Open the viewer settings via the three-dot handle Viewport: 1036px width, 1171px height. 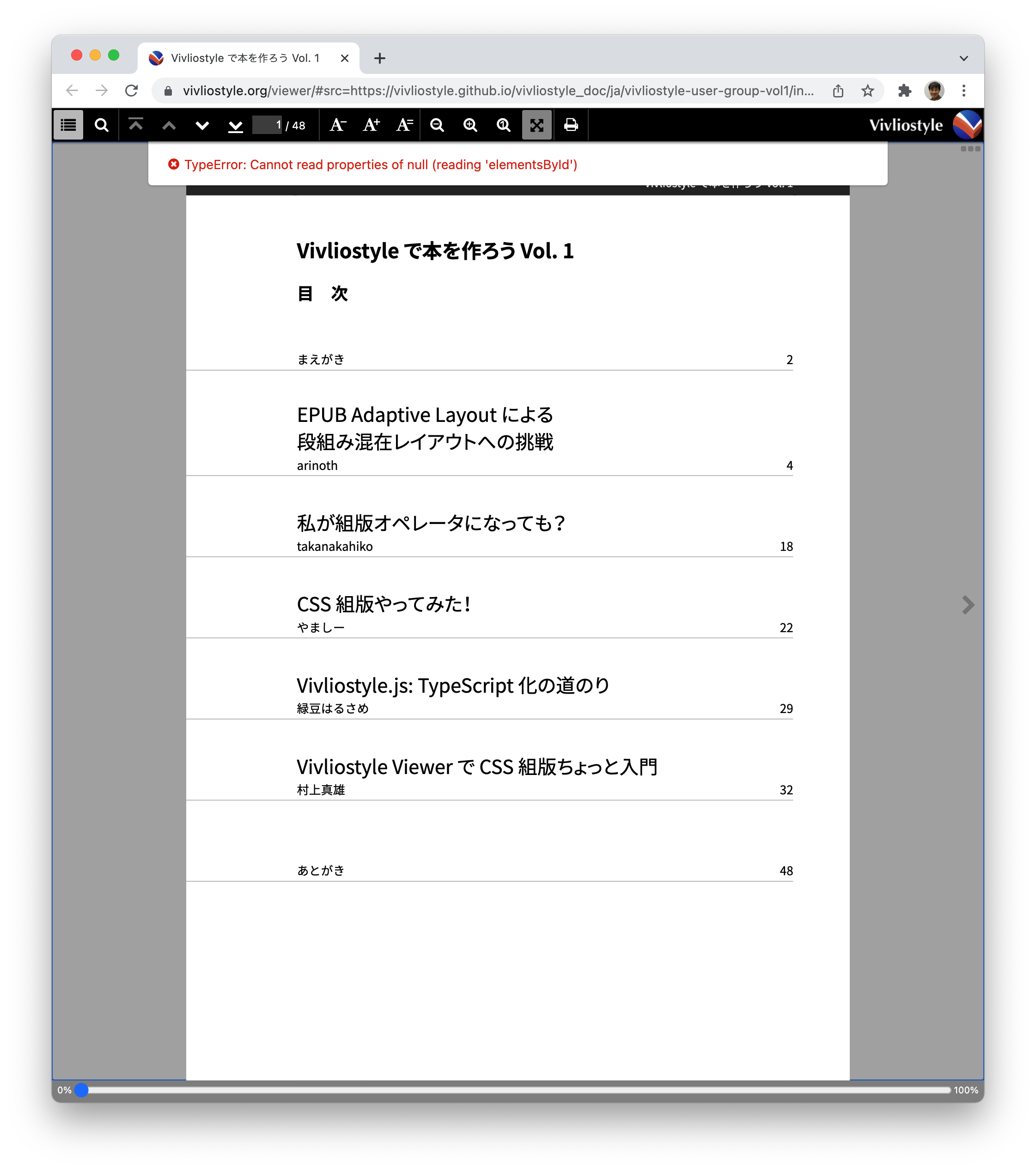[971, 148]
